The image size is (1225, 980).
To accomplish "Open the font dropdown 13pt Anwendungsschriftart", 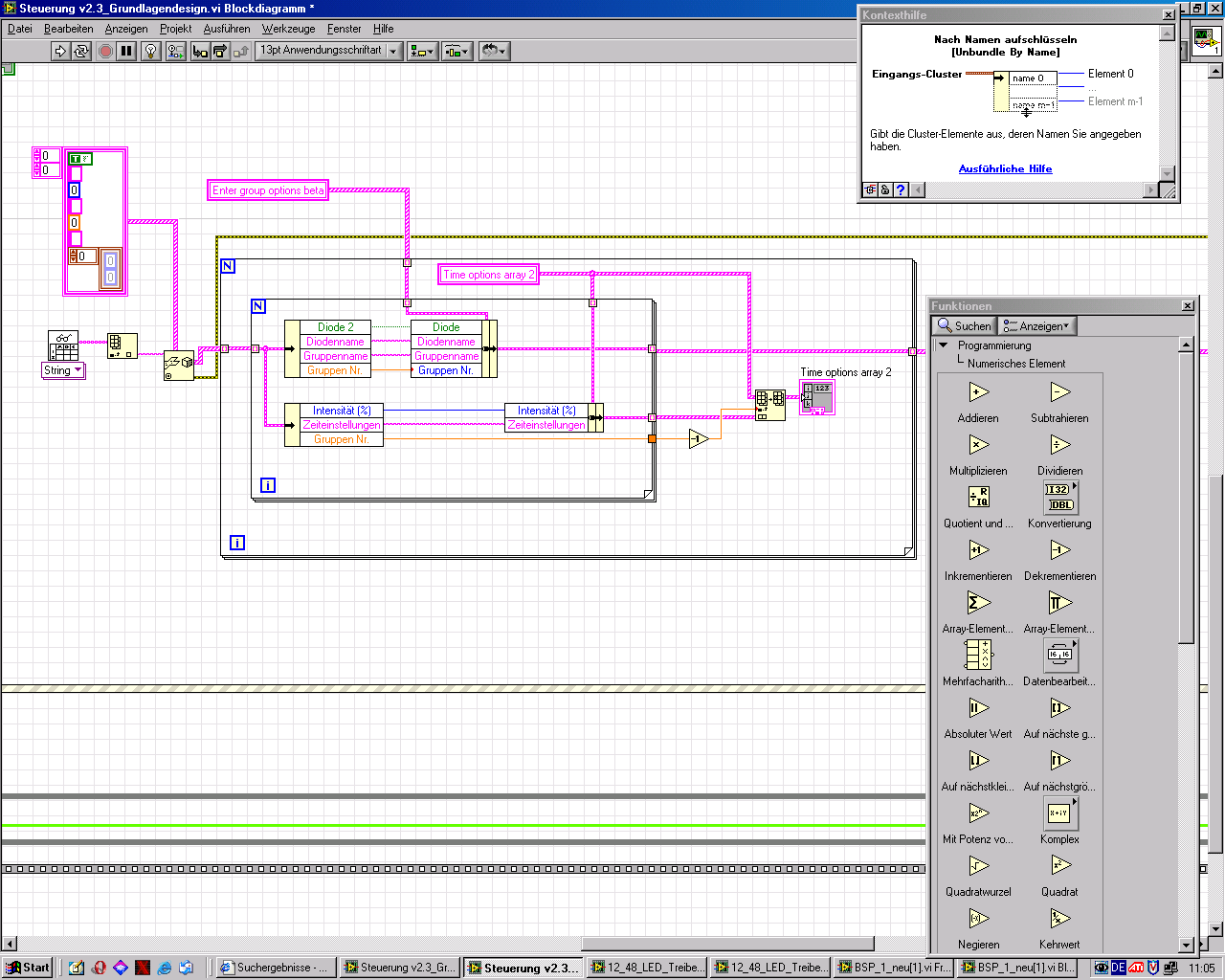I will click(x=329, y=51).
